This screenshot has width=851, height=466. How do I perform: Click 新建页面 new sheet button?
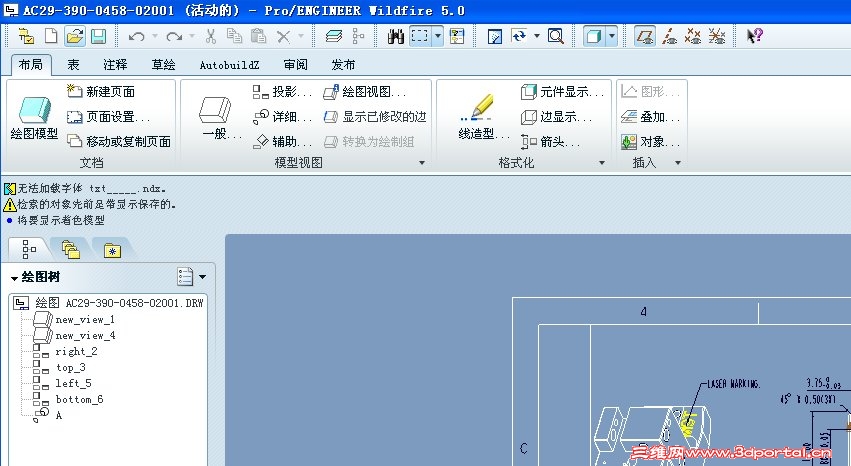coord(101,92)
